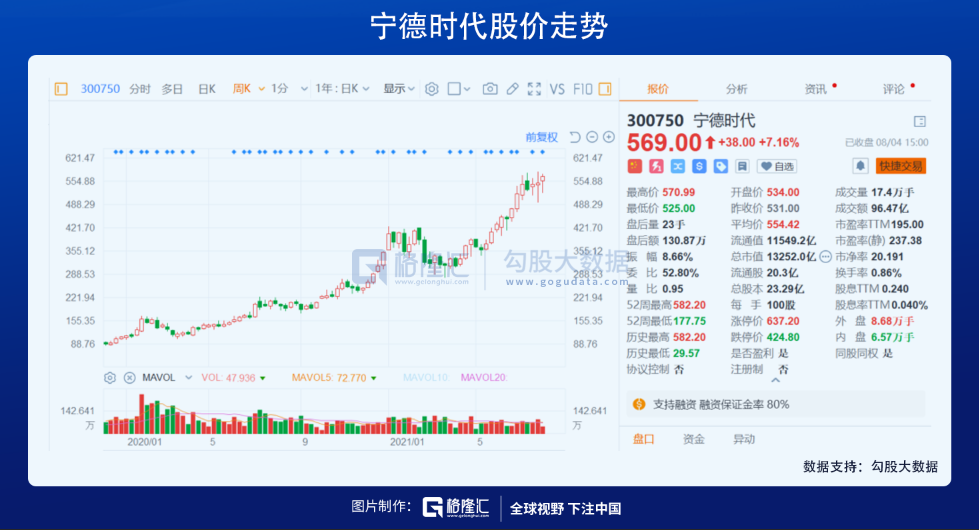Click the more icon next to 总市值
979x530 pixels.
825,257
